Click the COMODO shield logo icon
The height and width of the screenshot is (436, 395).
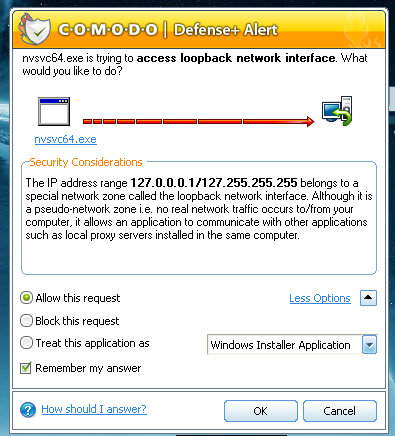point(35,29)
